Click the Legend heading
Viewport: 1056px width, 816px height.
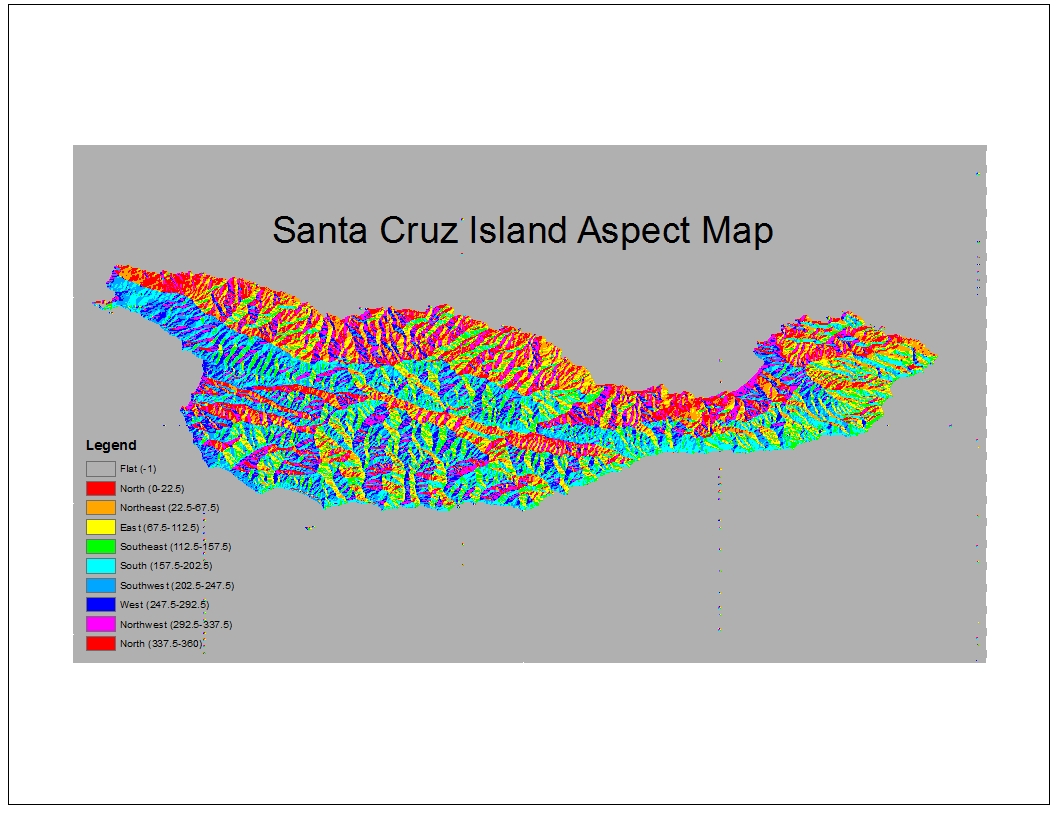(x=111, y=445)
